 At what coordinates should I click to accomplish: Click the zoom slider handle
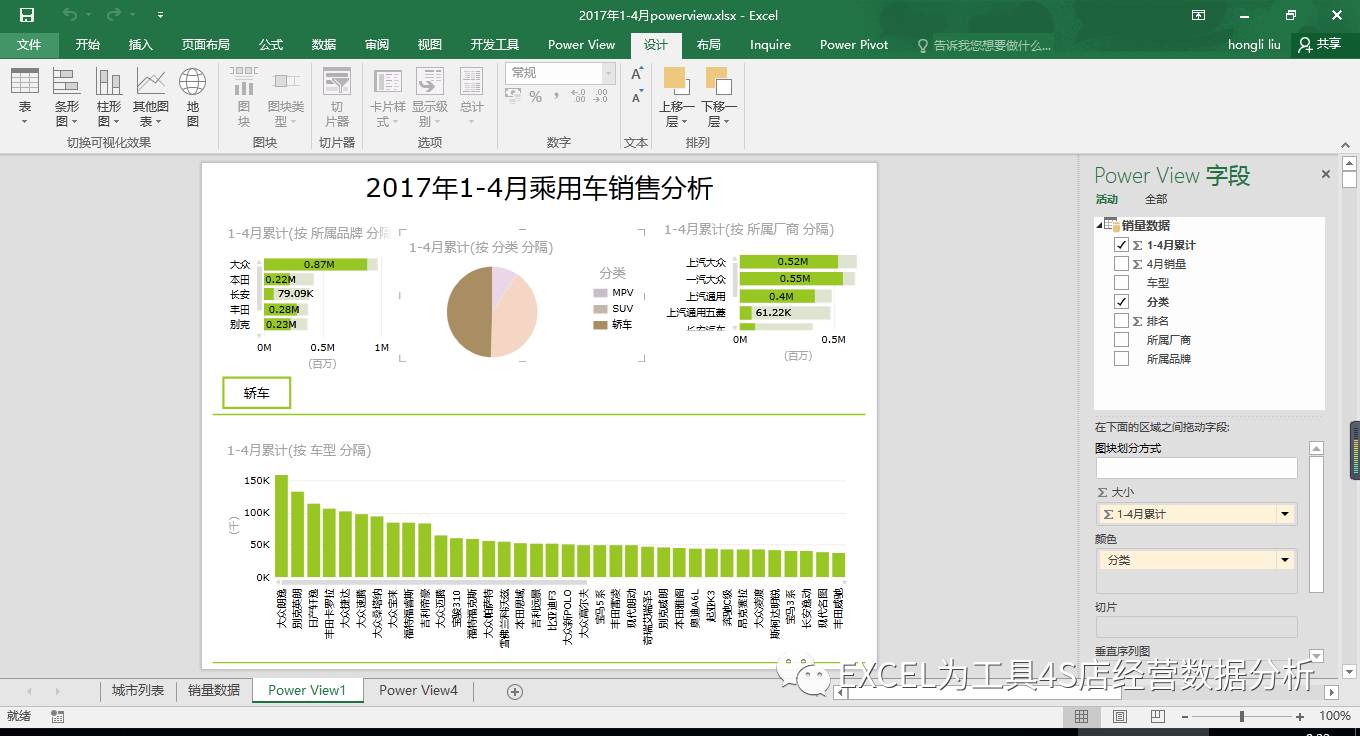pyautogui.click(x=1242, y=716)
